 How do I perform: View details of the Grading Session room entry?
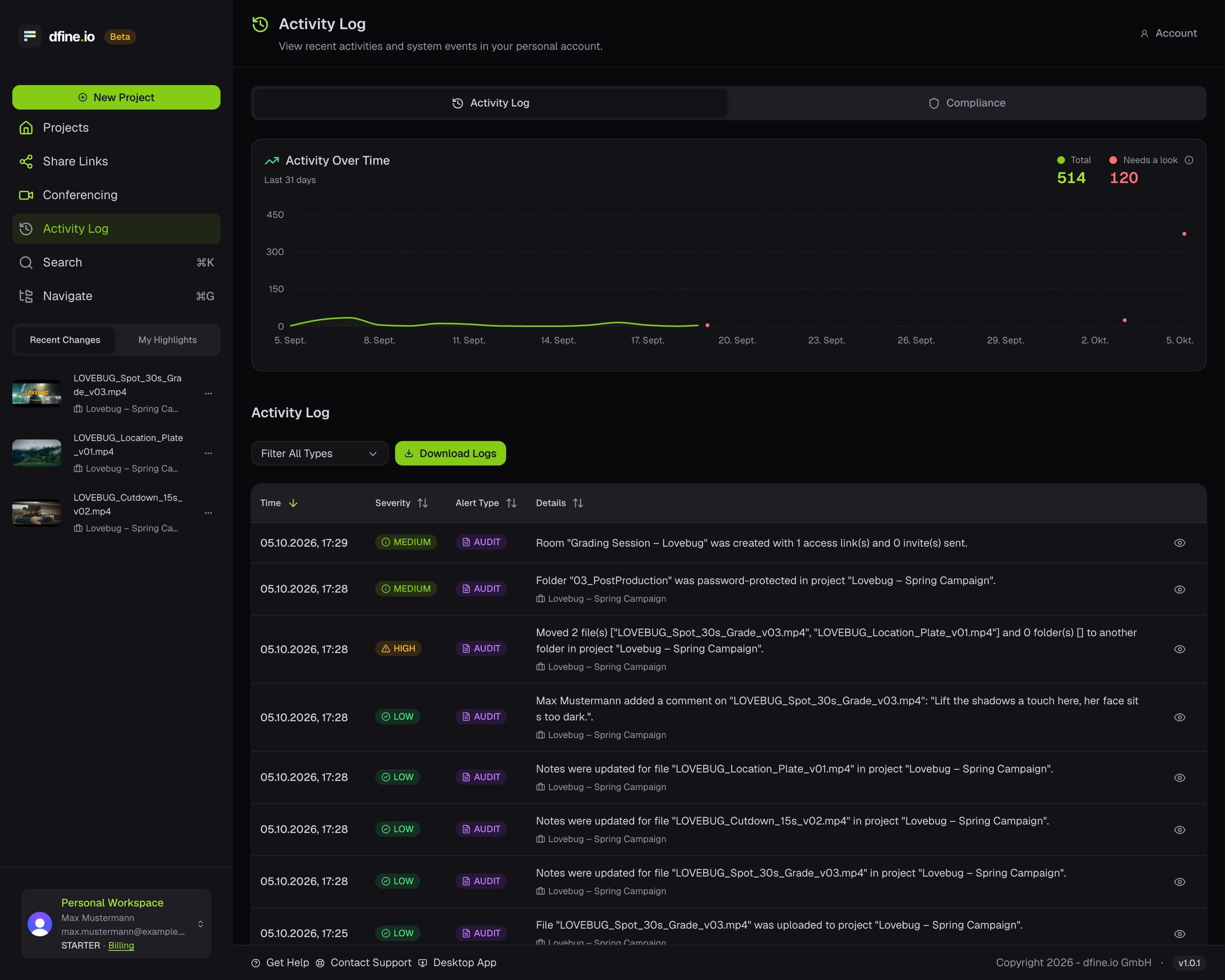pyautogui.click(x=1180, y=543)
